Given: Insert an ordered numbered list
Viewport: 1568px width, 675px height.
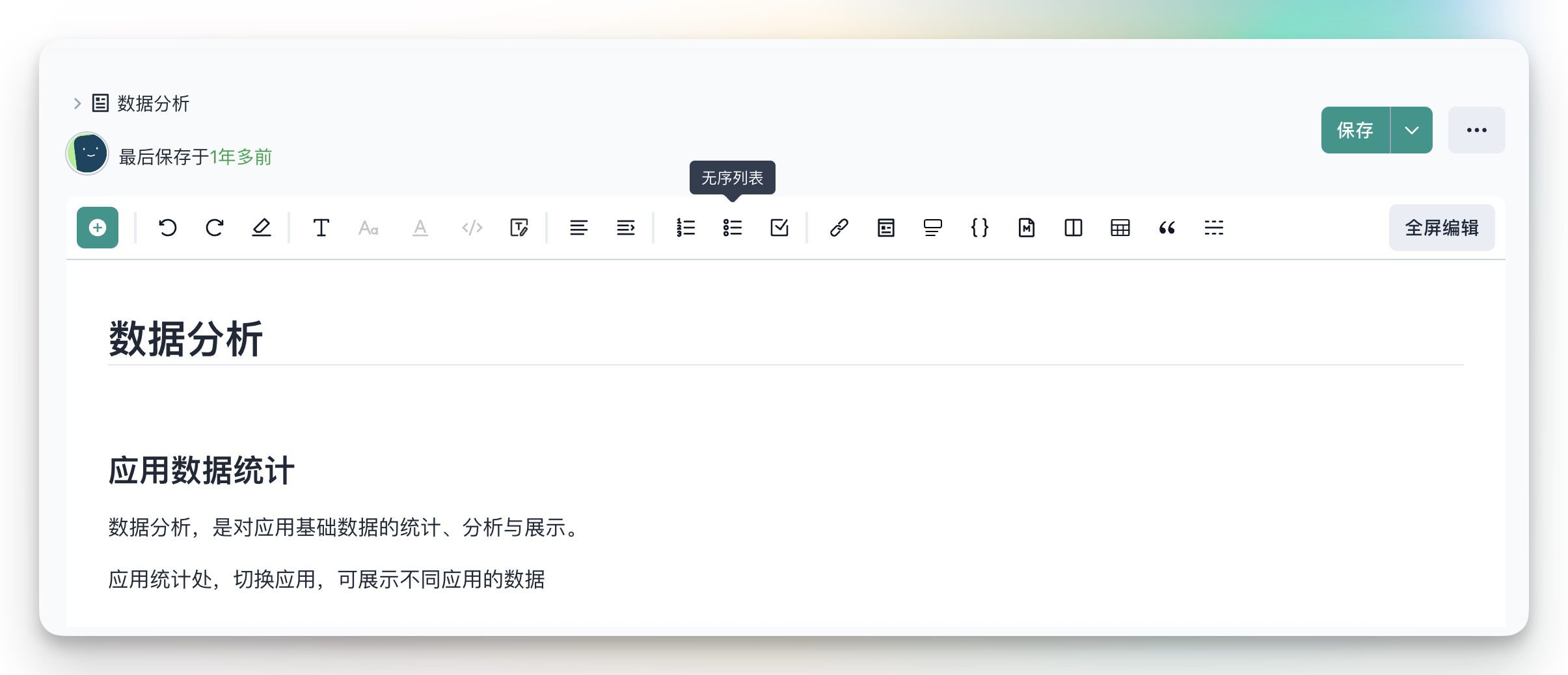Looking at the screenshot, I should tap(686, 228).
